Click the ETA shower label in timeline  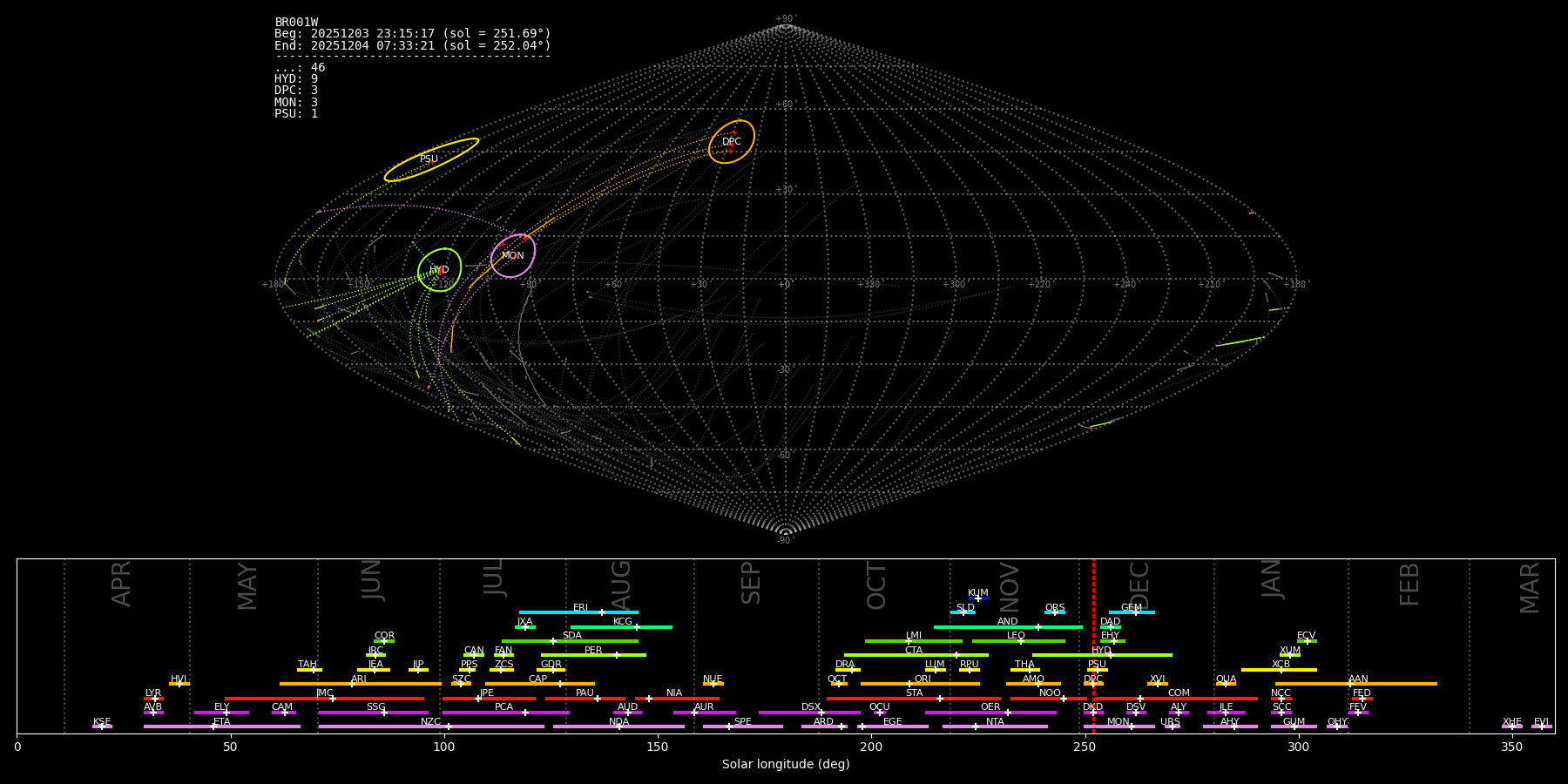pyautogui.click(x=222, y=722)
